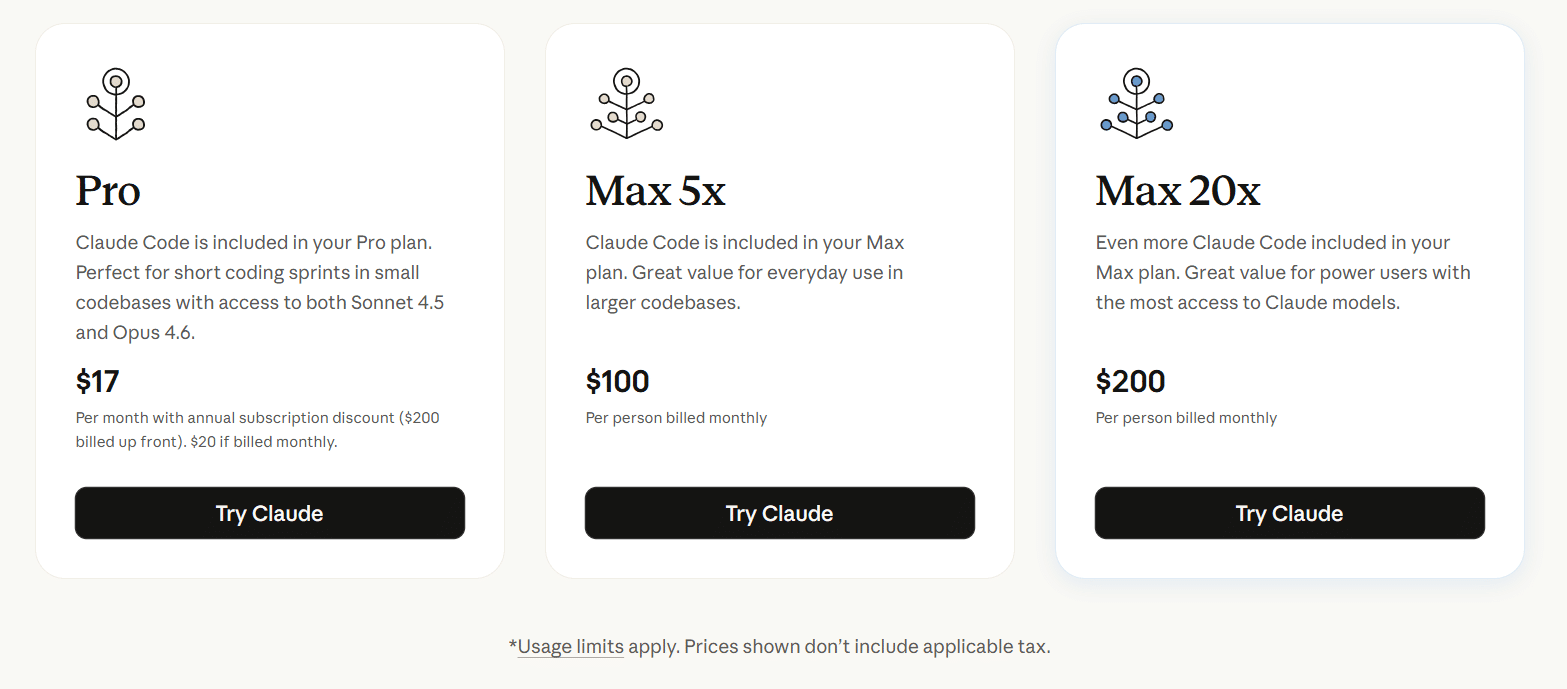Click the Pro plan heading
Screen dimensions: 1567x689
pyautogui.click(x=108, y=191)
